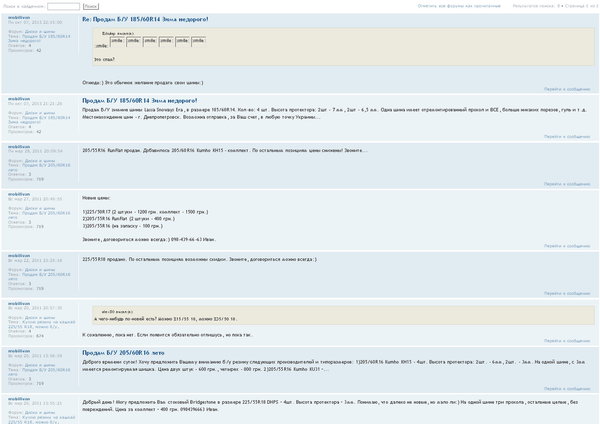
Task: Click the search keywords input field
Action: [62, 6]
